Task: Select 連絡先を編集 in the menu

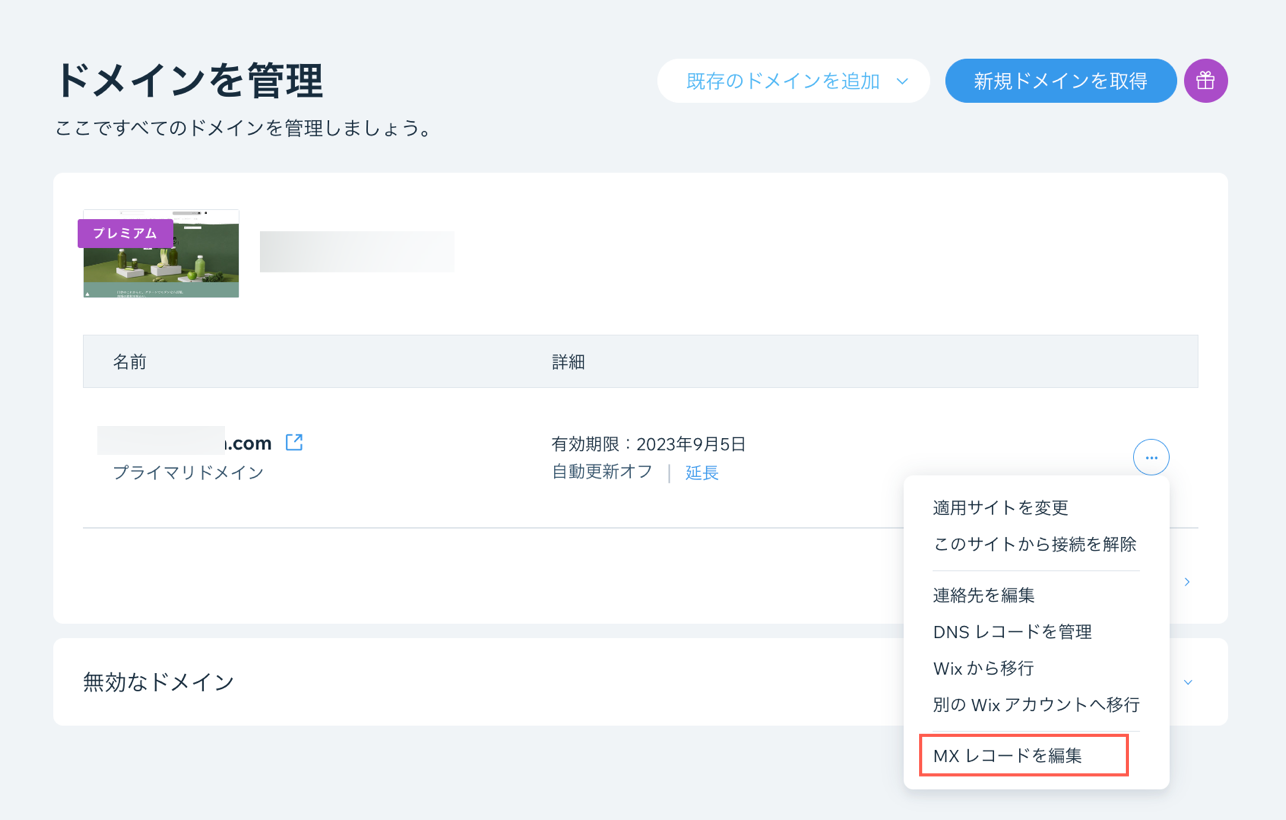Action: 983,595
